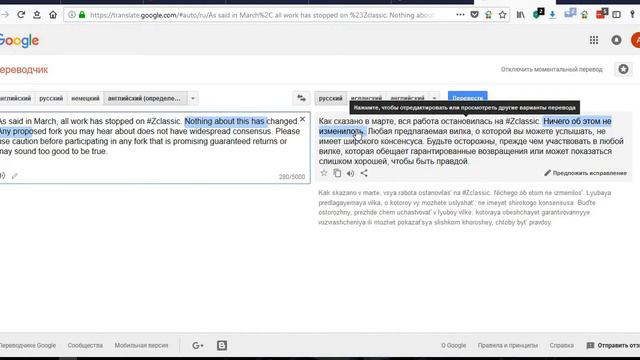The image size is (640, 360).
Task: Open the Сообщества footer link
Action: tap(85, 345)
